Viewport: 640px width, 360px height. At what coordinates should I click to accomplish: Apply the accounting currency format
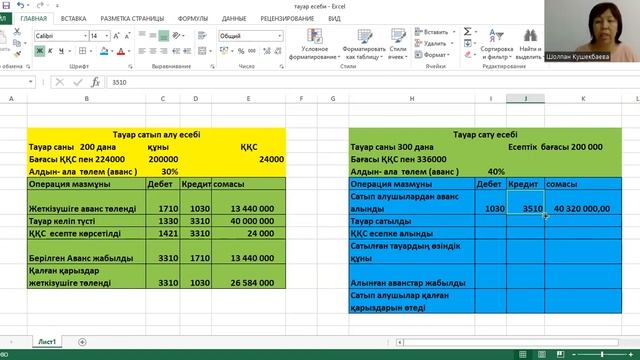pos(224,51)
